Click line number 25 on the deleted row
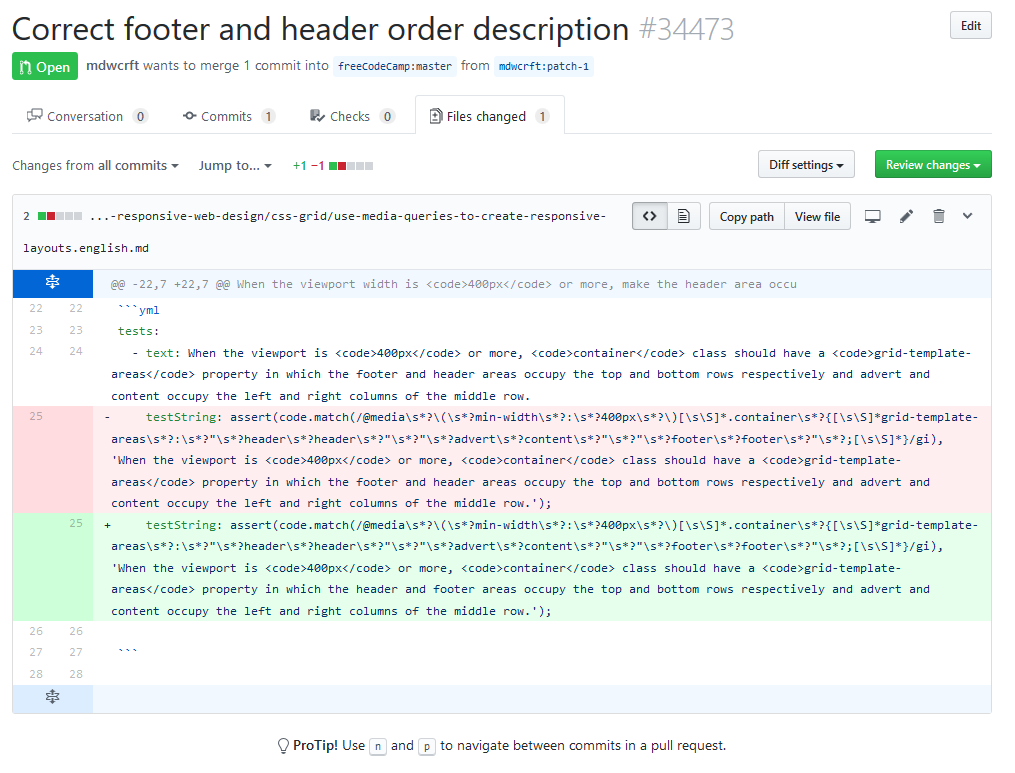The height and width of the screenshot is (773, 1015). (x=36, y=416)
